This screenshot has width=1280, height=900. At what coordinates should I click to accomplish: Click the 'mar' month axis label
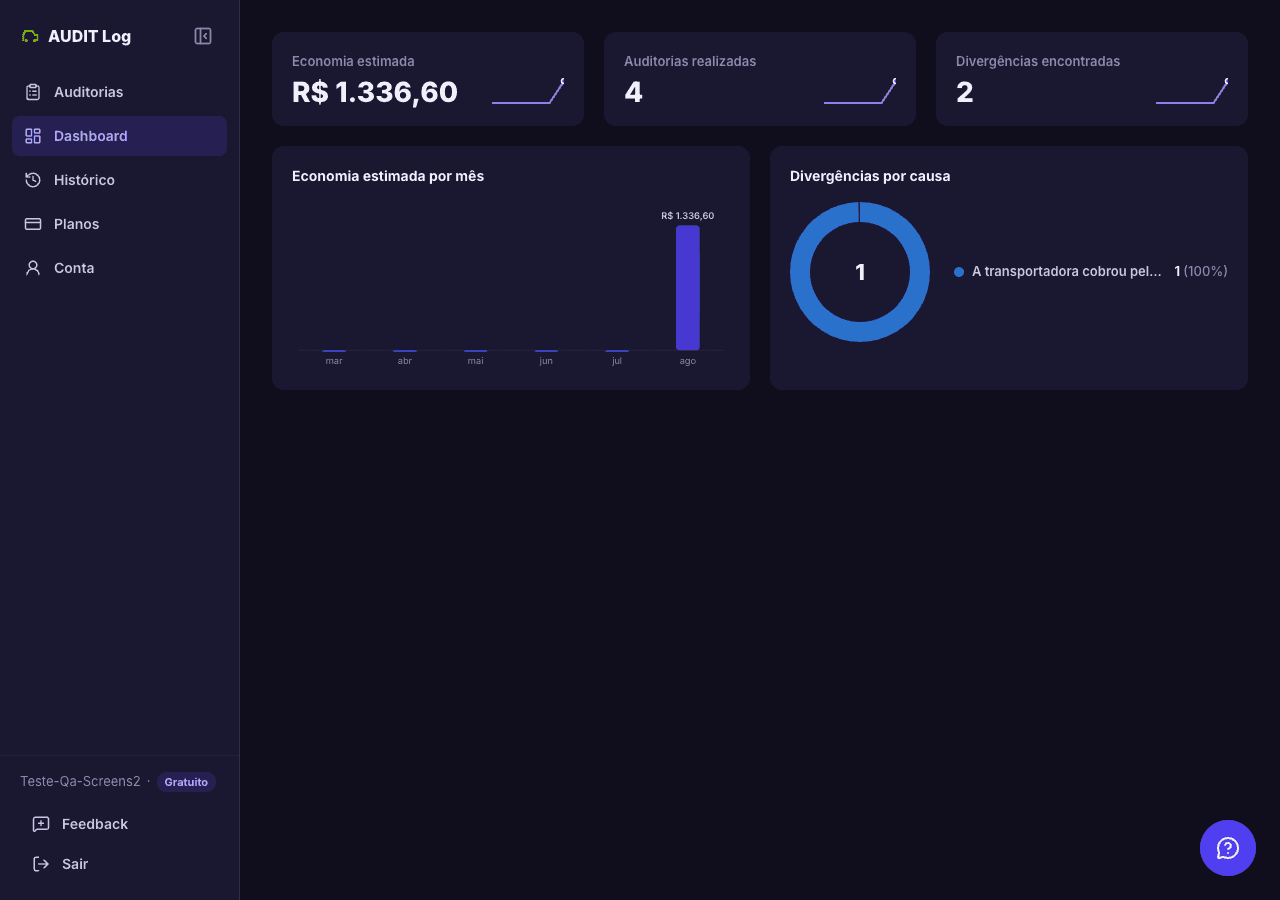334,361
